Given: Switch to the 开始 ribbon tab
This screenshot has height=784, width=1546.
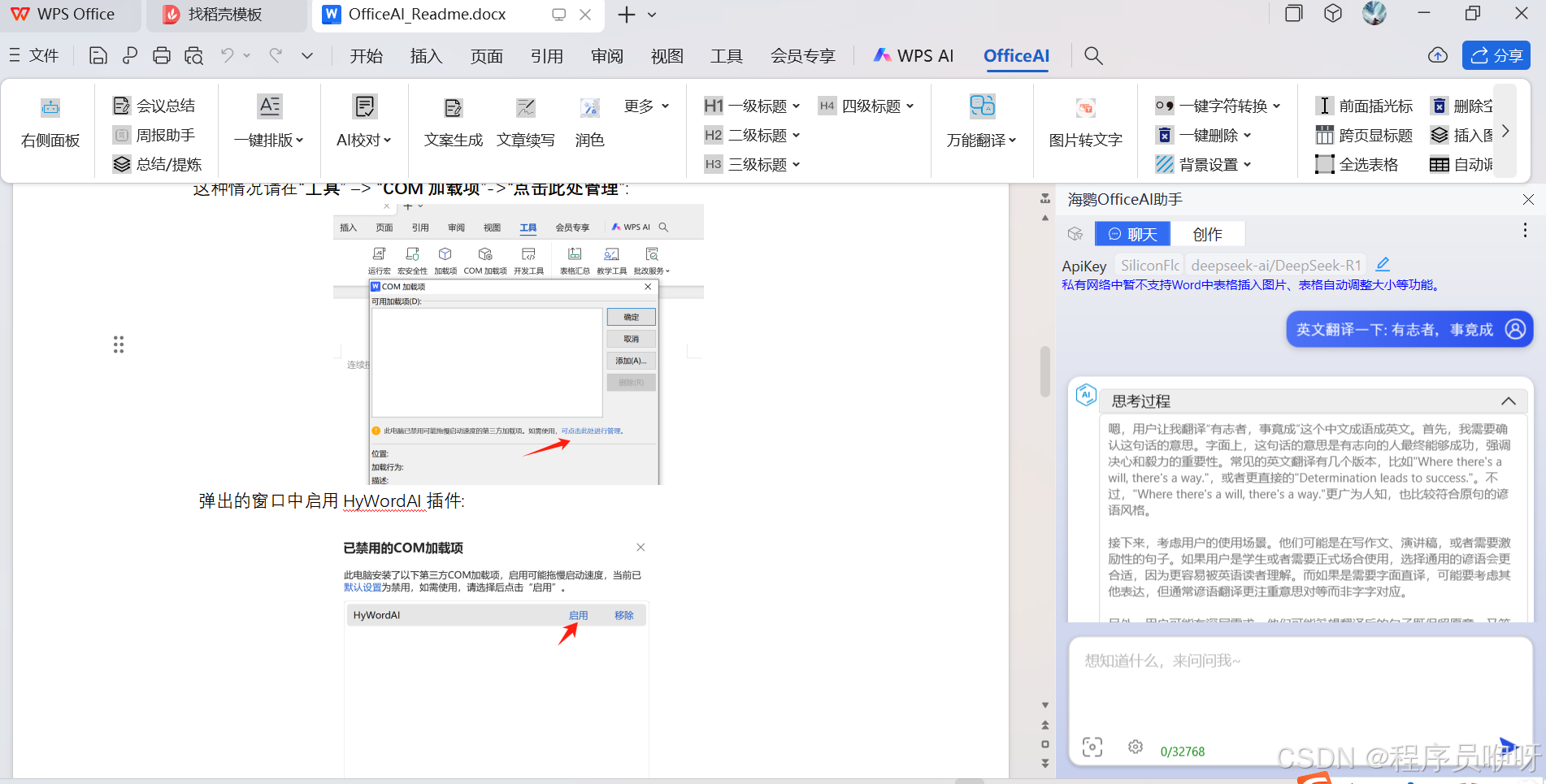Looking at the screenshot, I should (x=366, y=55).
